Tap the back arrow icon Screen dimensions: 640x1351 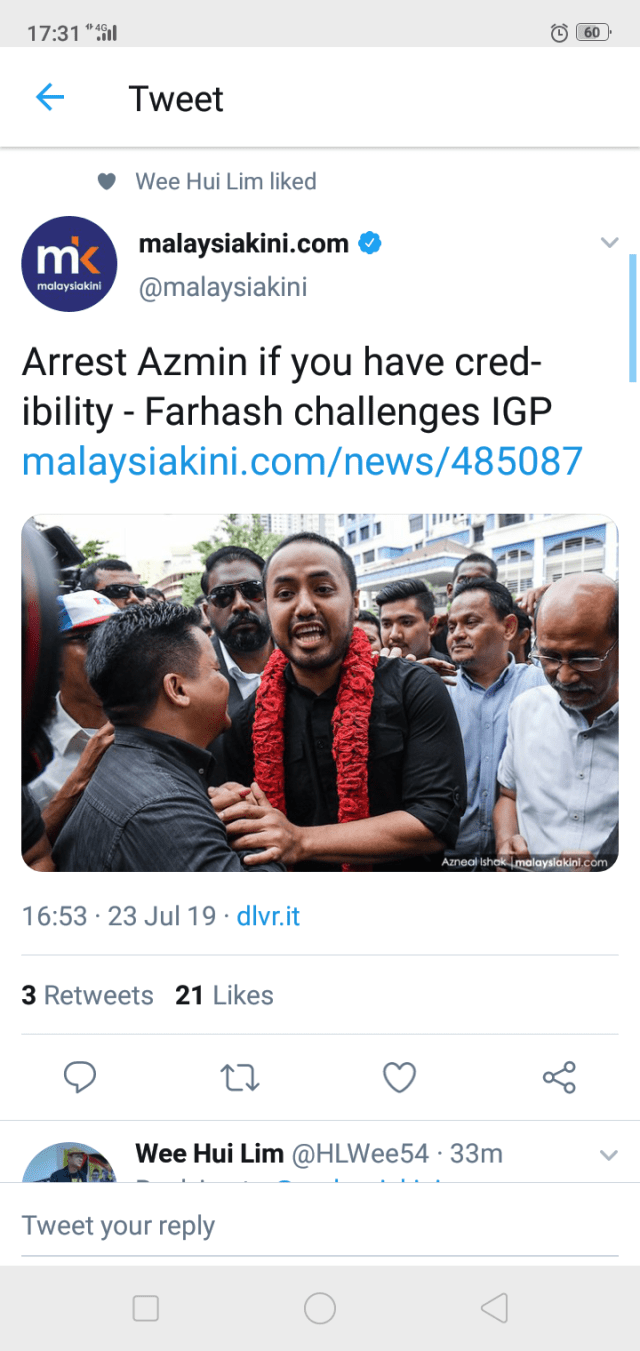pos(50,97)
